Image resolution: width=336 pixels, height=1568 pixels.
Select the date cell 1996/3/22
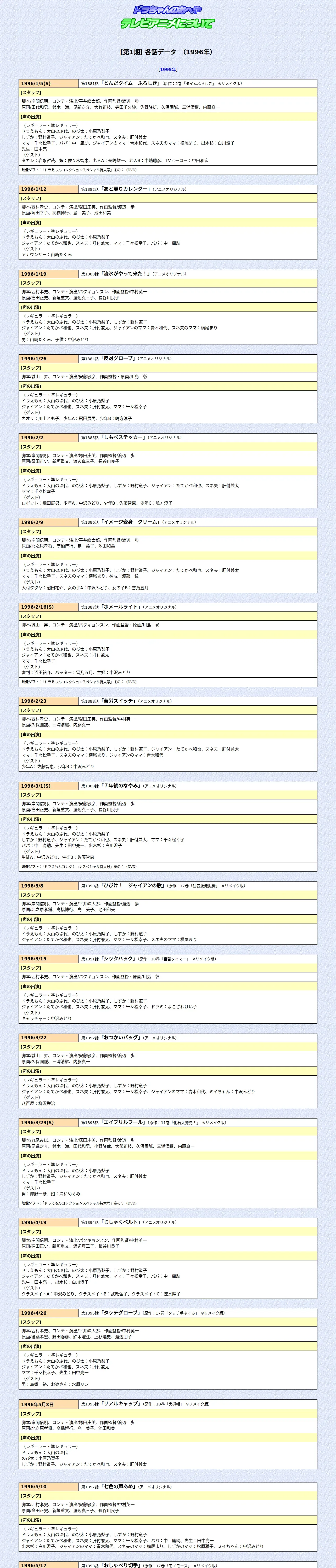(49, 1038)
